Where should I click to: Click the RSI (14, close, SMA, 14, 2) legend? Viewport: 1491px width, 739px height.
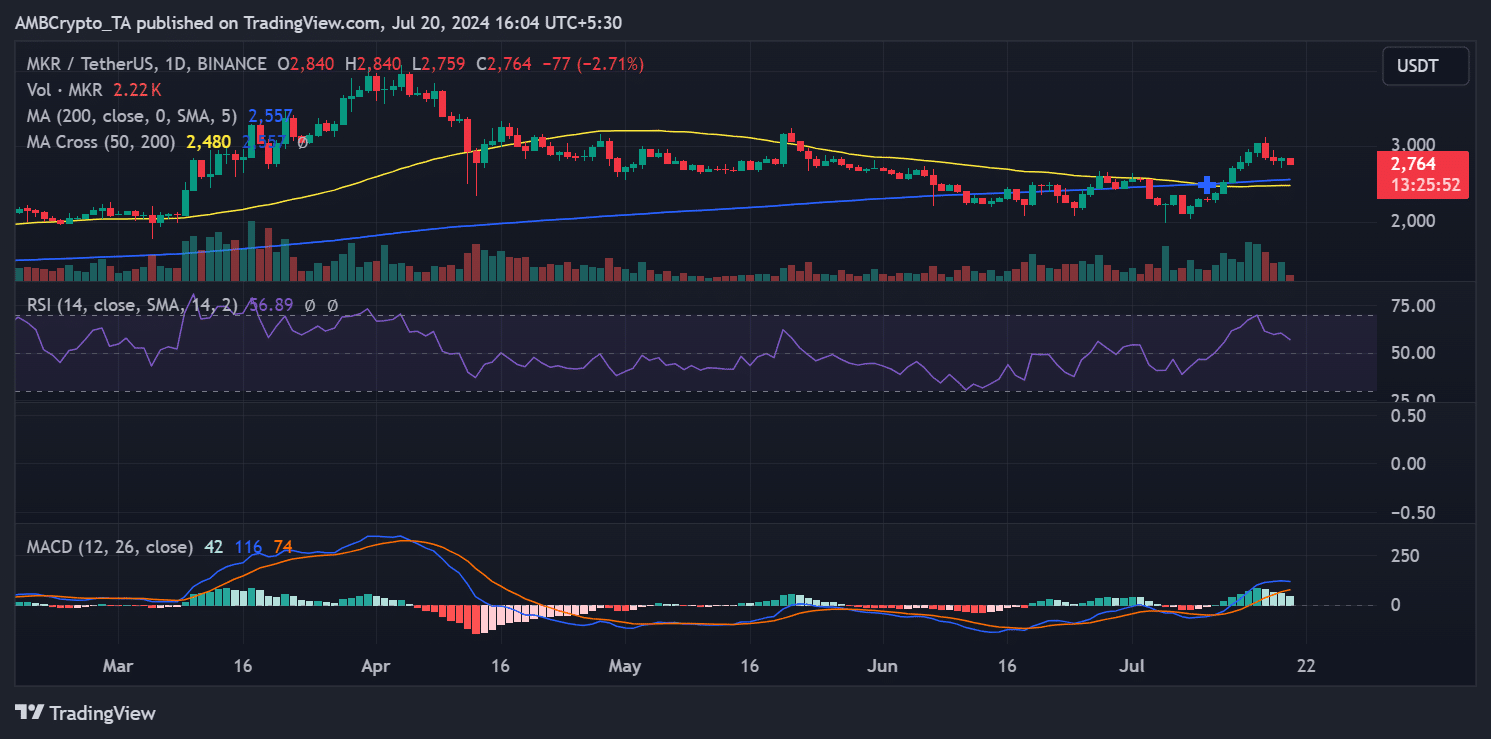tap(132, 305)
